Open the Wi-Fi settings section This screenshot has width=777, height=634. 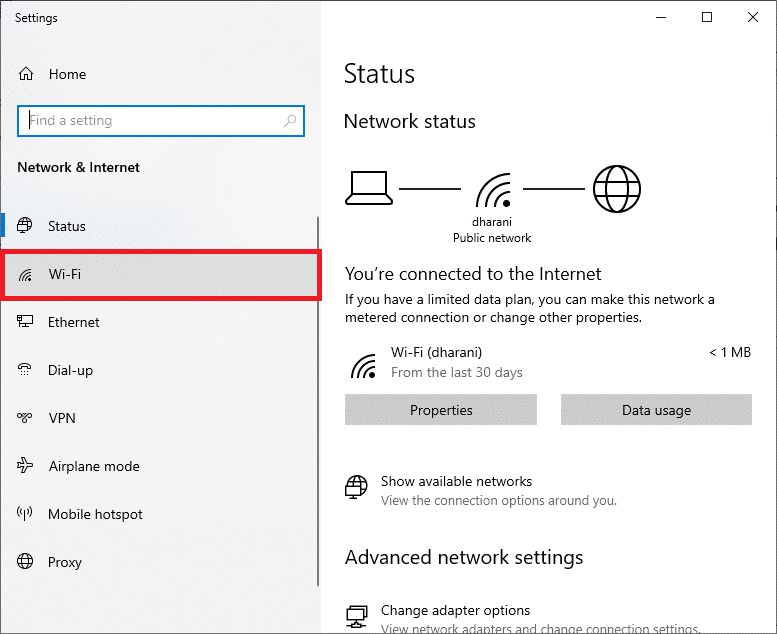click(161, 274)
